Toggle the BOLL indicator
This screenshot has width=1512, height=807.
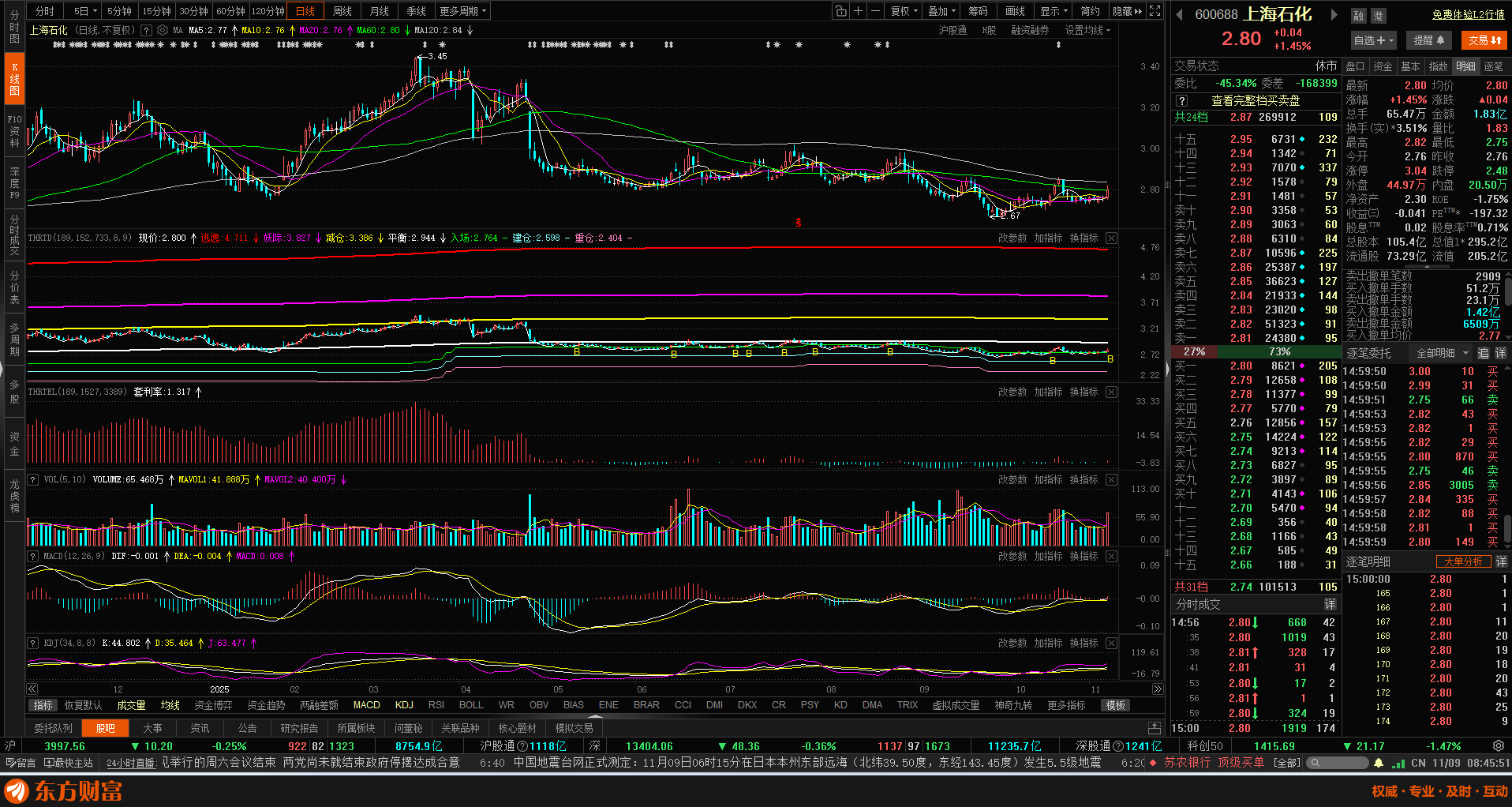[x=471, y=705]
